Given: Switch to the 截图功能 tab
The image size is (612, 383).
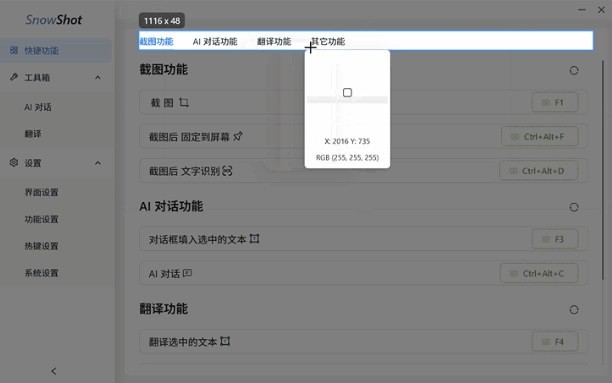Looking at the screenshot, I should (156, 41).
